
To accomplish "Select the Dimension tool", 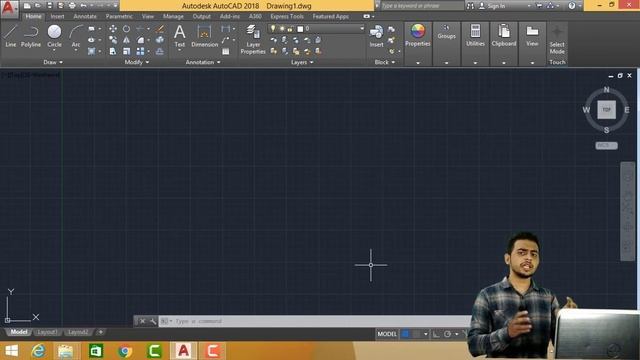I will point(204,36).
